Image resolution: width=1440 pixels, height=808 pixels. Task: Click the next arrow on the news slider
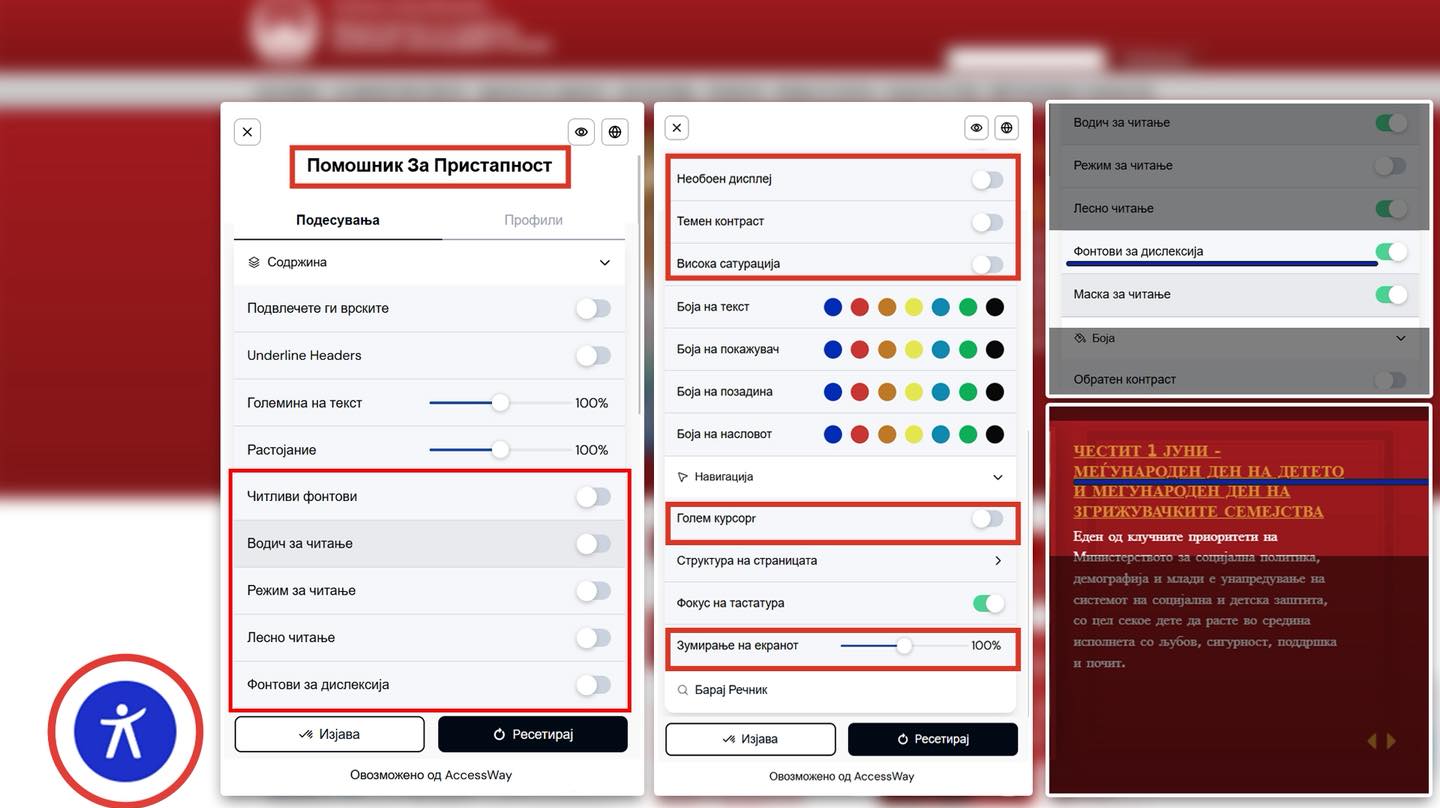tap(1391, 741)
